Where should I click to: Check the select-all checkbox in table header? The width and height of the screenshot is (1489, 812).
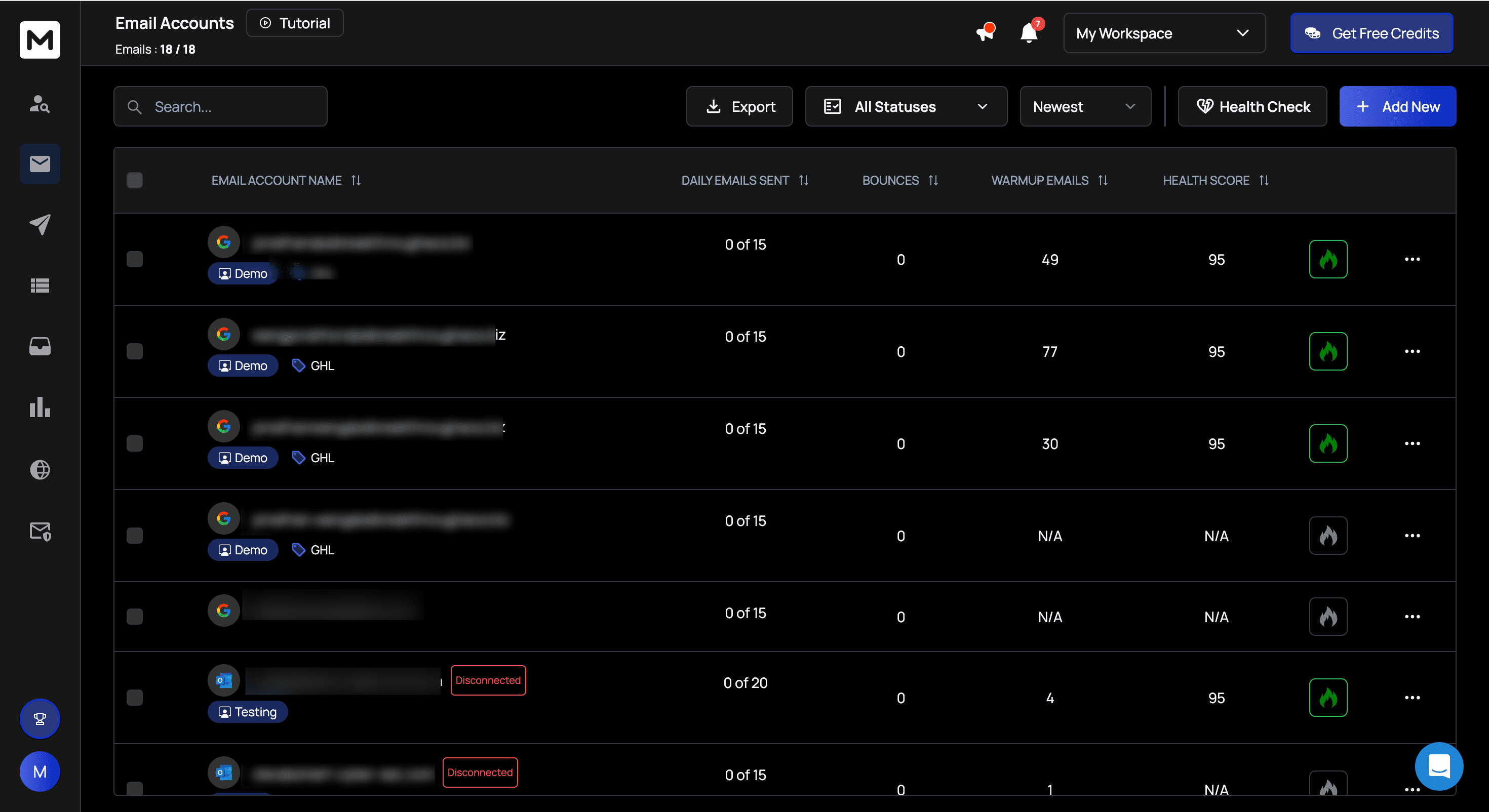tap(135, 180)
